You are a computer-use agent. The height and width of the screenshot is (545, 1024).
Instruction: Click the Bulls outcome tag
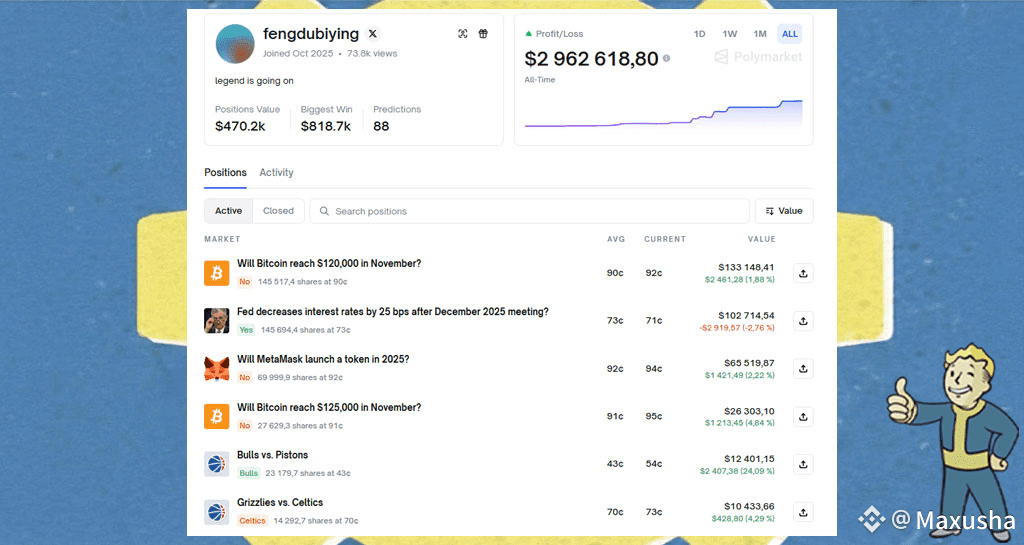(x=248, y=473)
